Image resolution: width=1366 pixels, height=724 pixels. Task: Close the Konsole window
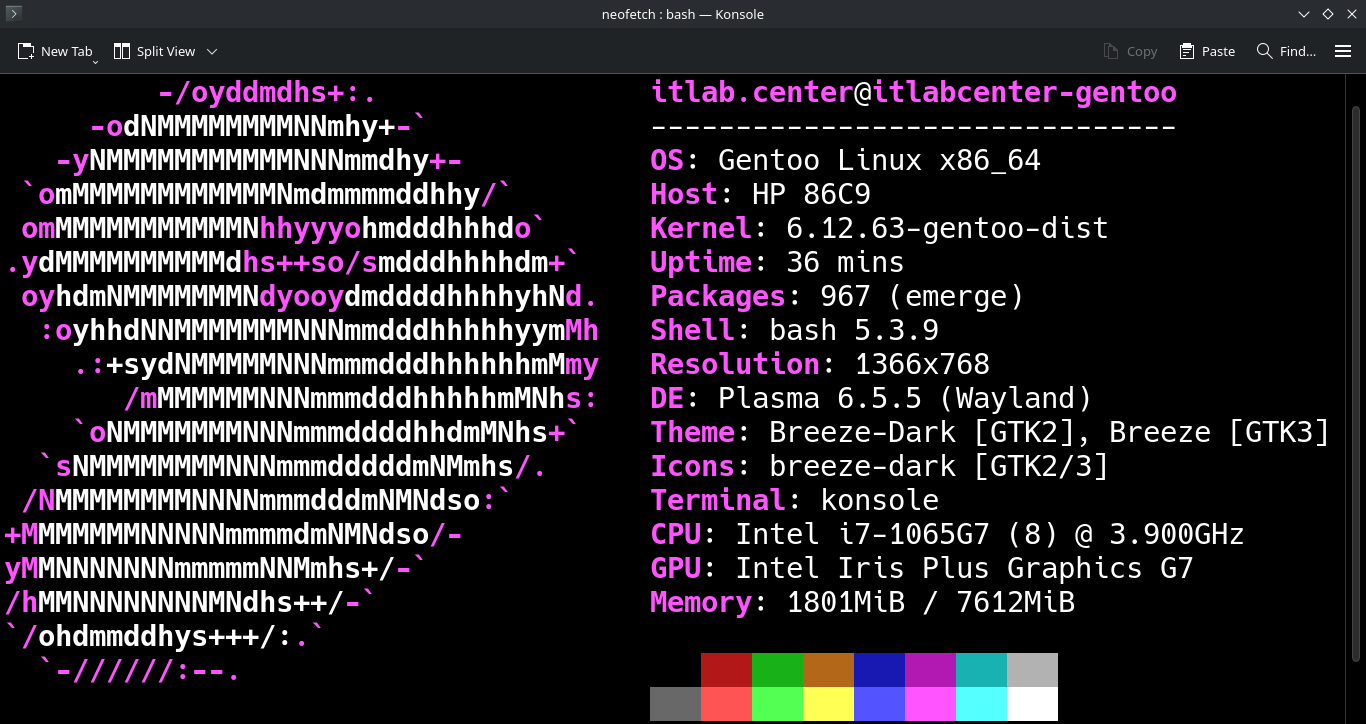[x=1350, y=14]
